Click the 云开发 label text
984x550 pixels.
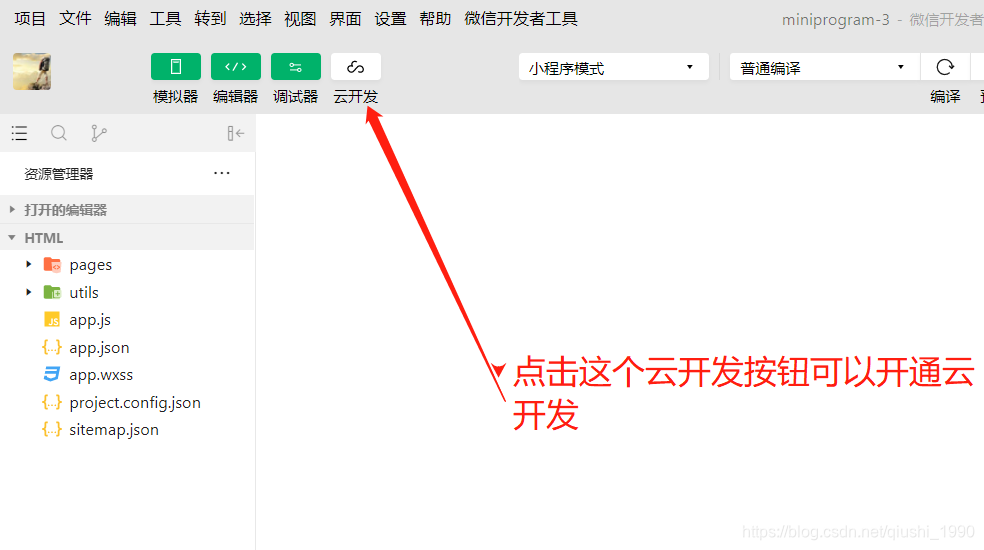[356, 97]
